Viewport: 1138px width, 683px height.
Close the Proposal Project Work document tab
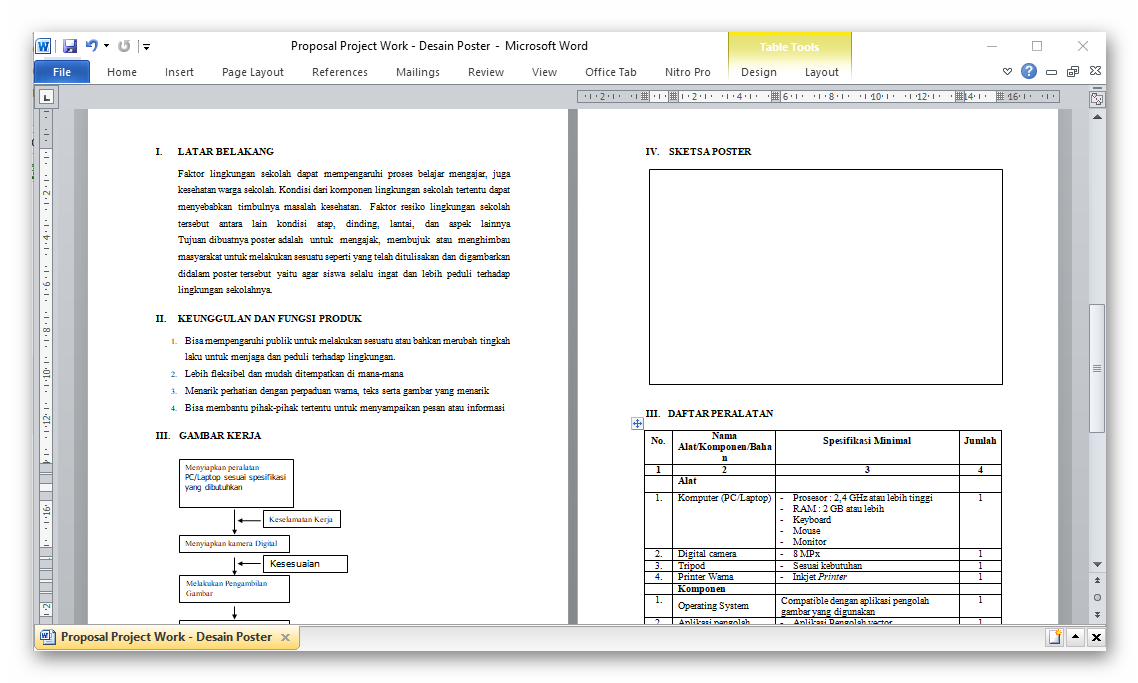coord(285,636)
